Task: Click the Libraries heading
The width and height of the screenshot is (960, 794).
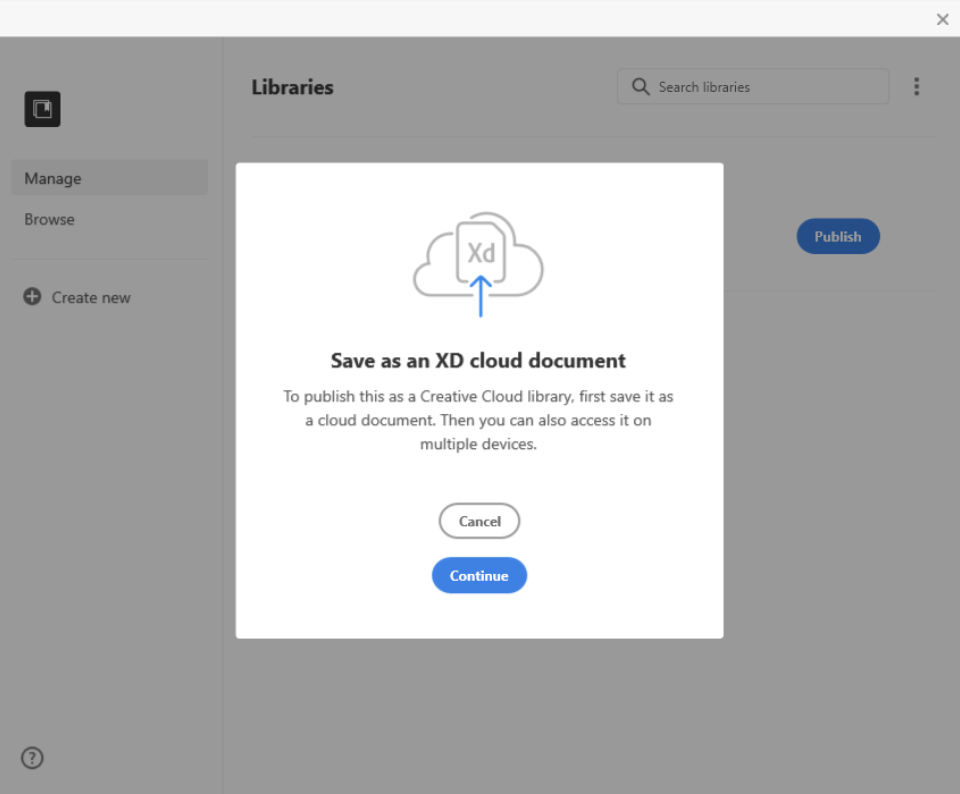Action: click(x=292, y=87)
